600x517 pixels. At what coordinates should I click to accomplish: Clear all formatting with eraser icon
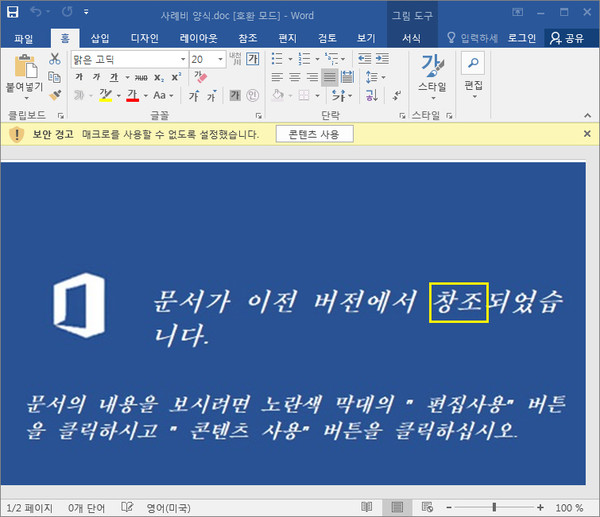click(201, 76)
